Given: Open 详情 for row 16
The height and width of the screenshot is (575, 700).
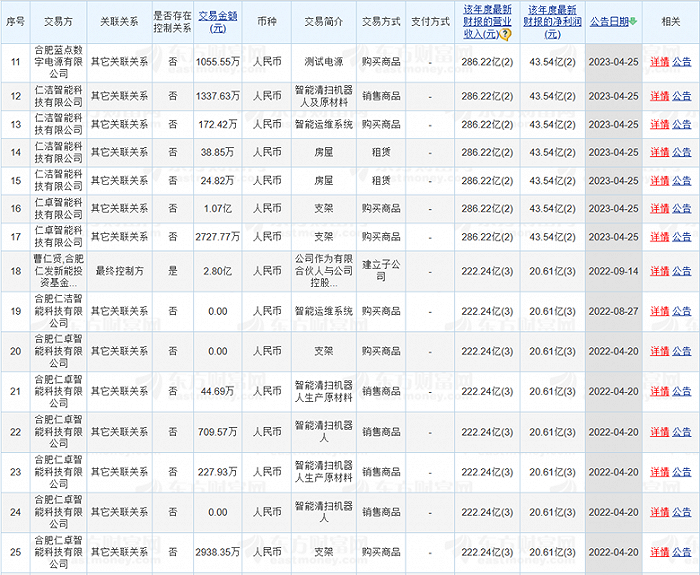Looking at the screenshot, I should (659, 208).
